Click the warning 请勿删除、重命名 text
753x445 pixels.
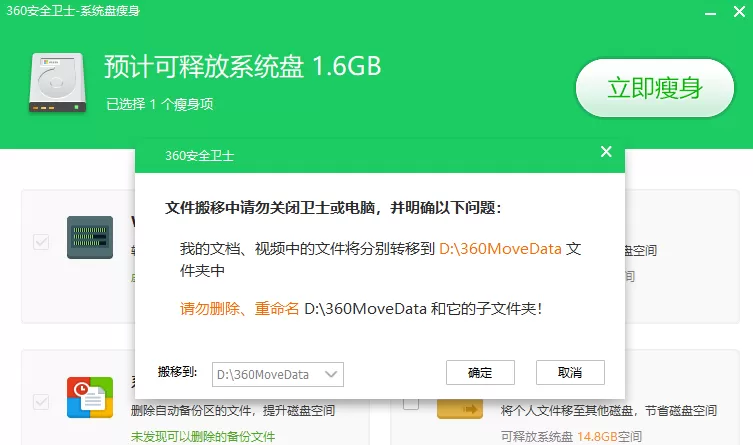tap(240, 309)
